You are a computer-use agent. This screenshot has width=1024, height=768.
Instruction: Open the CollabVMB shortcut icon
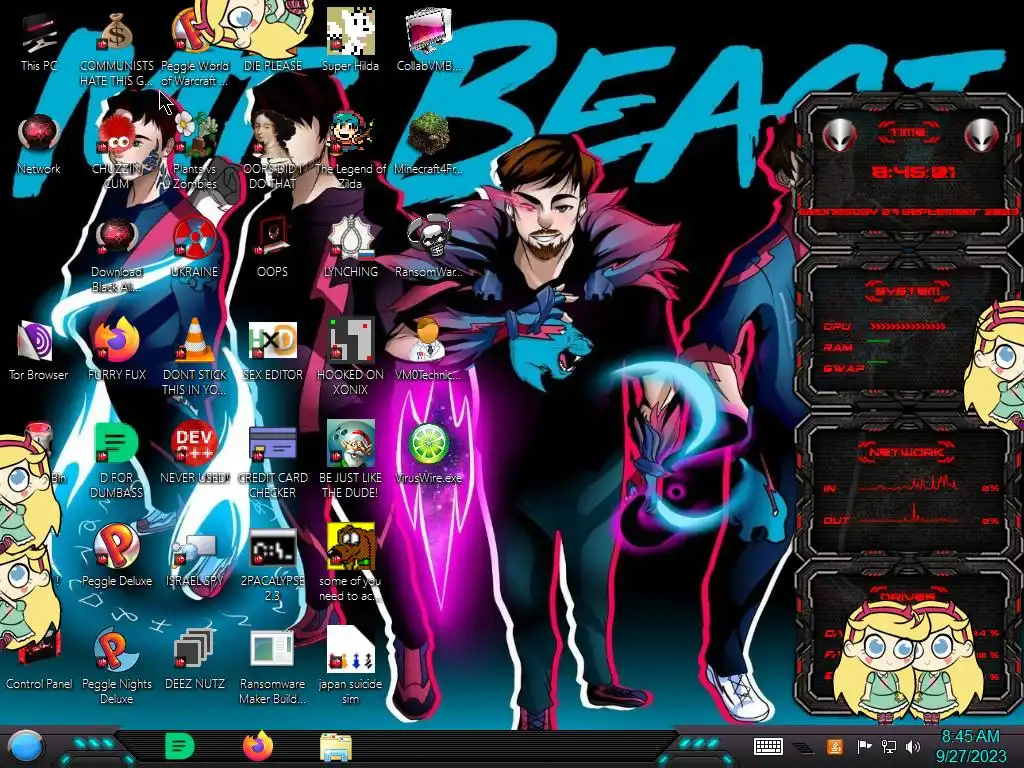(x=428, y=40)
